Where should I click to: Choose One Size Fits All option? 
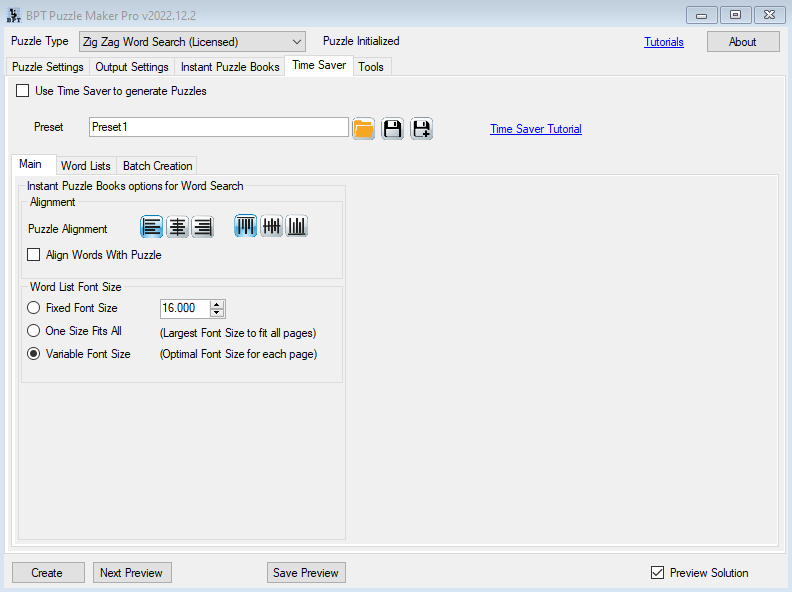tap(34, 331)
